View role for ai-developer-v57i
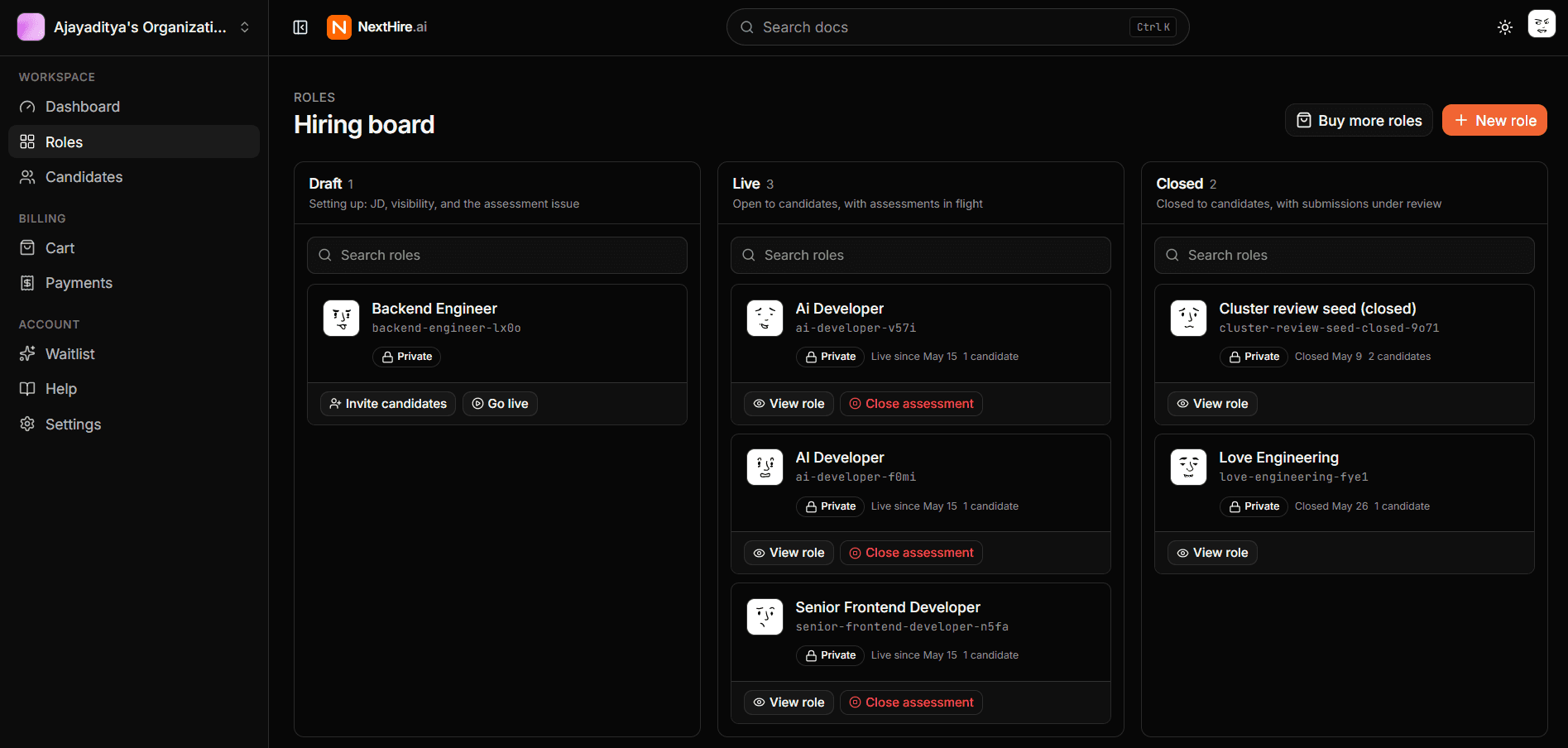1568x748 pixels. click(x=789, y=404)
